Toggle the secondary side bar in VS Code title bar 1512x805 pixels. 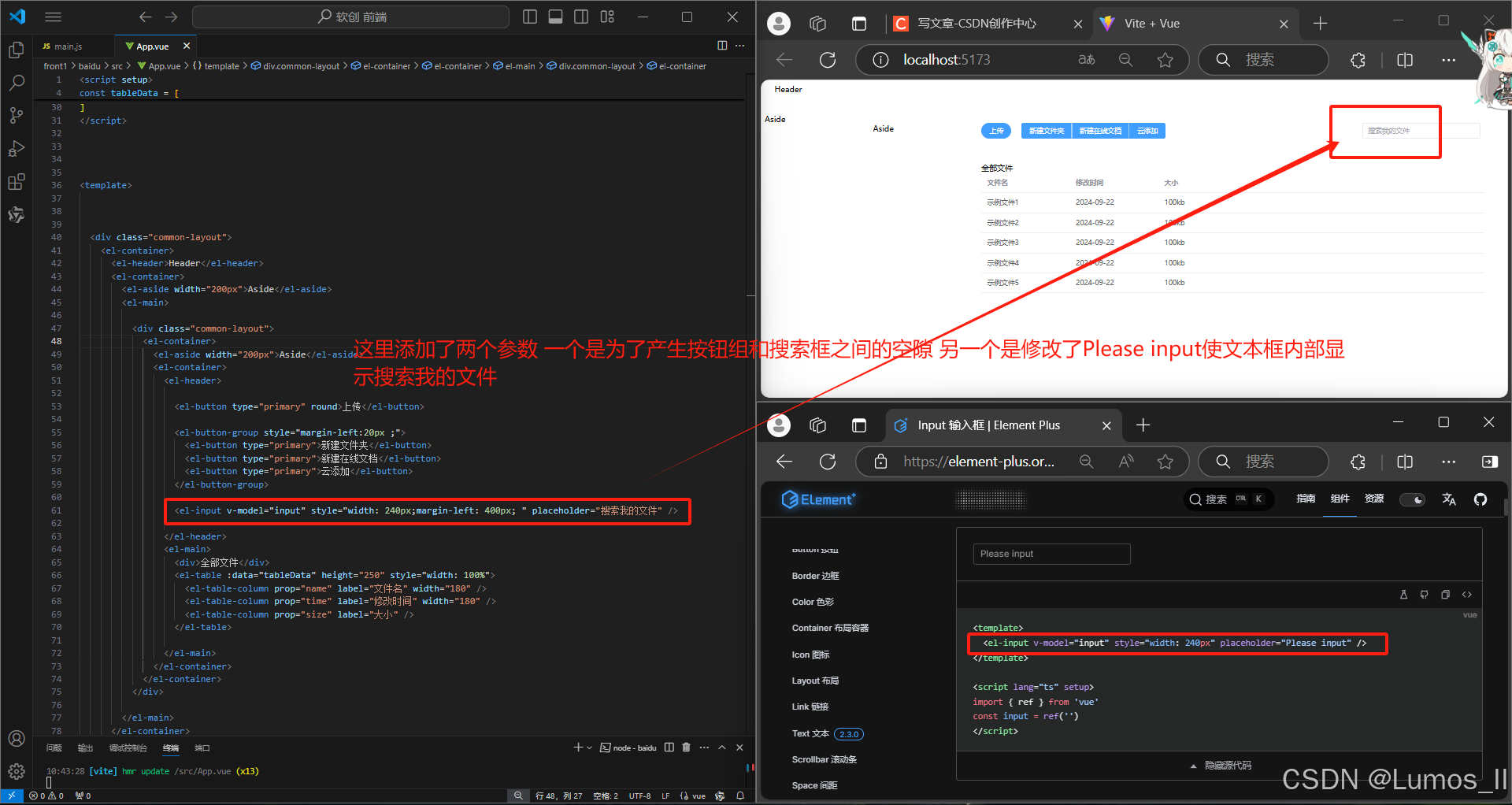[x=581, y=17]
